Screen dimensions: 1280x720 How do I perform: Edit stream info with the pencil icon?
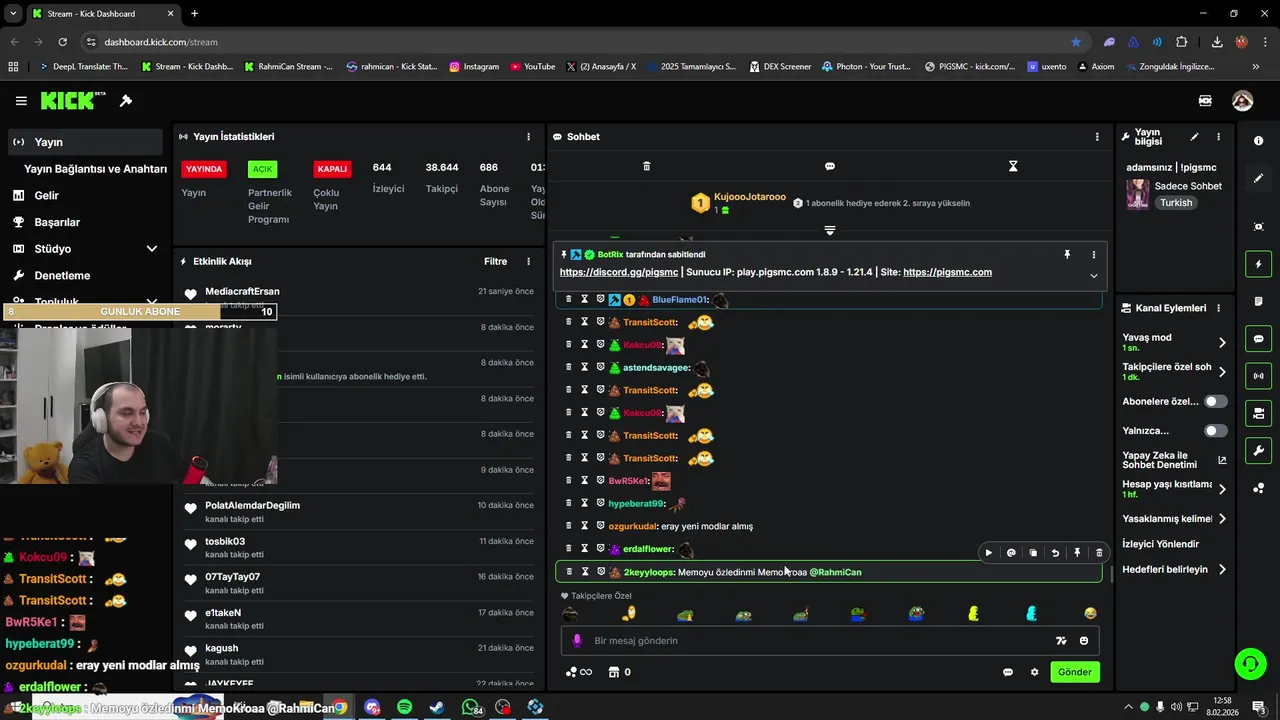coord(1194,137)
